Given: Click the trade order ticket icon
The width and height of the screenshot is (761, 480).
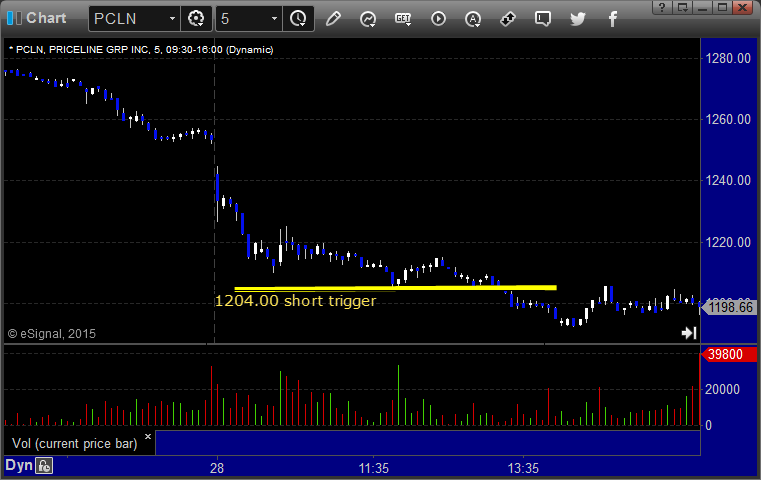Looking at the screenshot, I should point(508,19).
